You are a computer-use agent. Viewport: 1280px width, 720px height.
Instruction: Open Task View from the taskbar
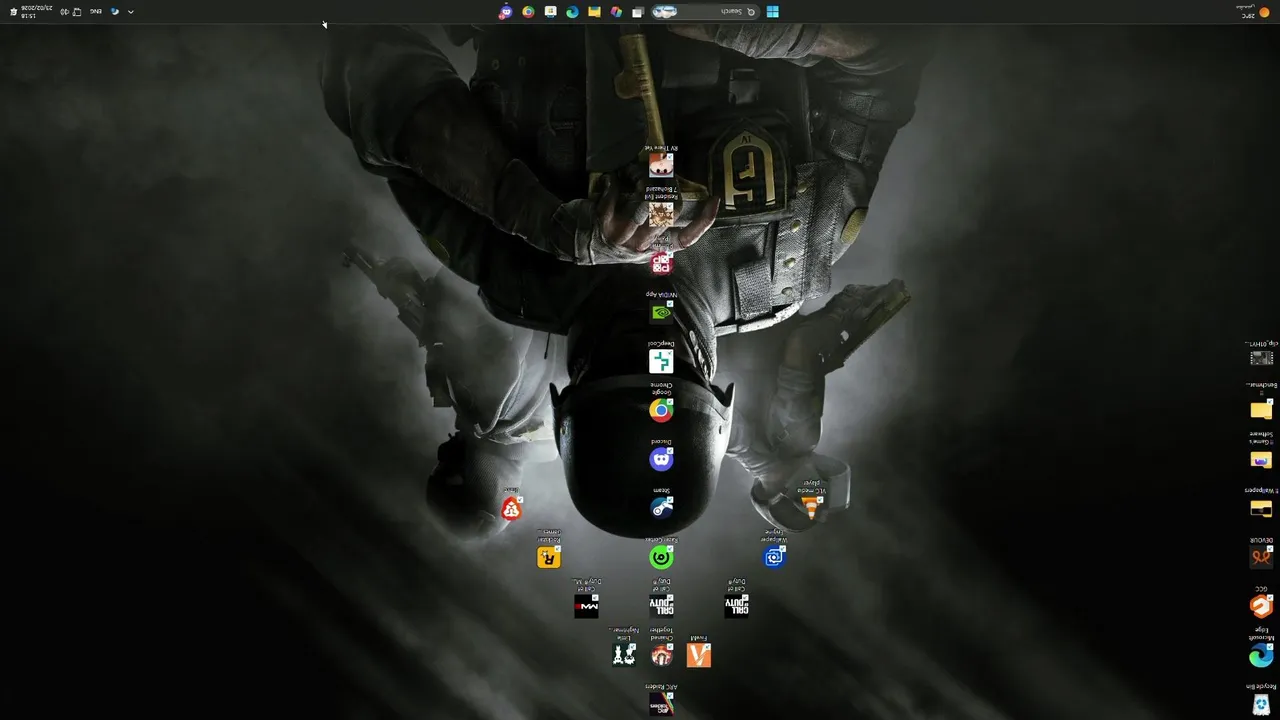638,12
